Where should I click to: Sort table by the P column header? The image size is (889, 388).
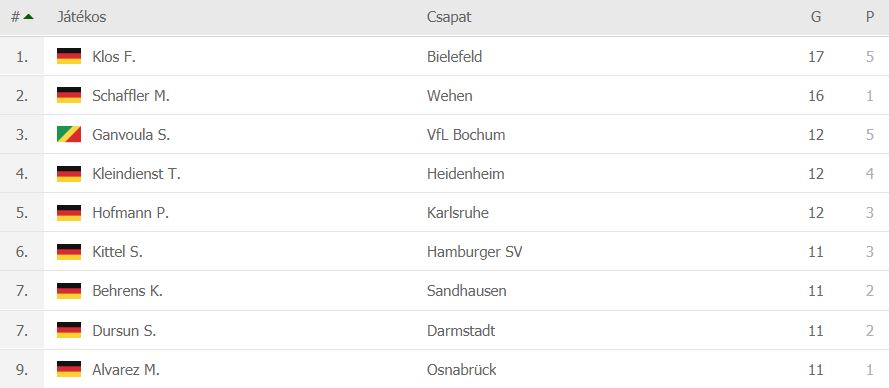click(870, 17)
